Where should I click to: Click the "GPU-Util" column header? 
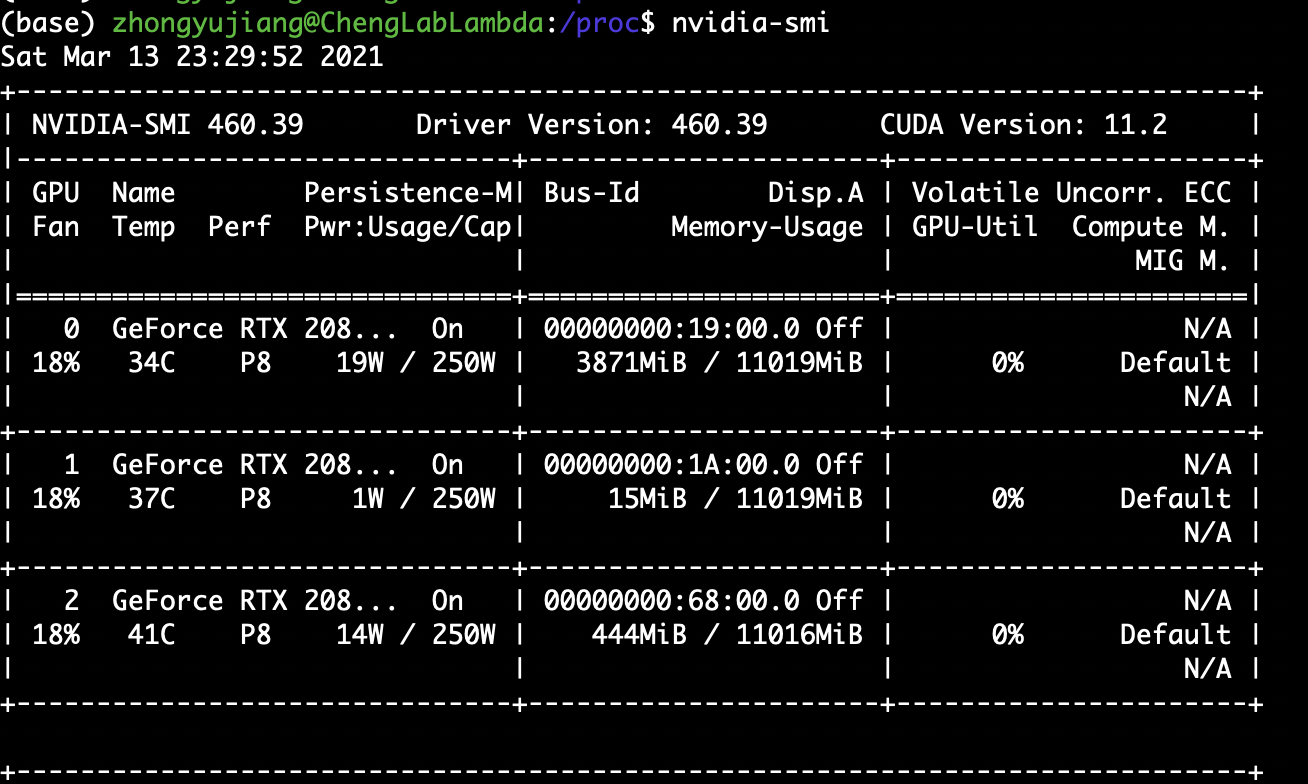pyautogui.click(x=975, y=227)
